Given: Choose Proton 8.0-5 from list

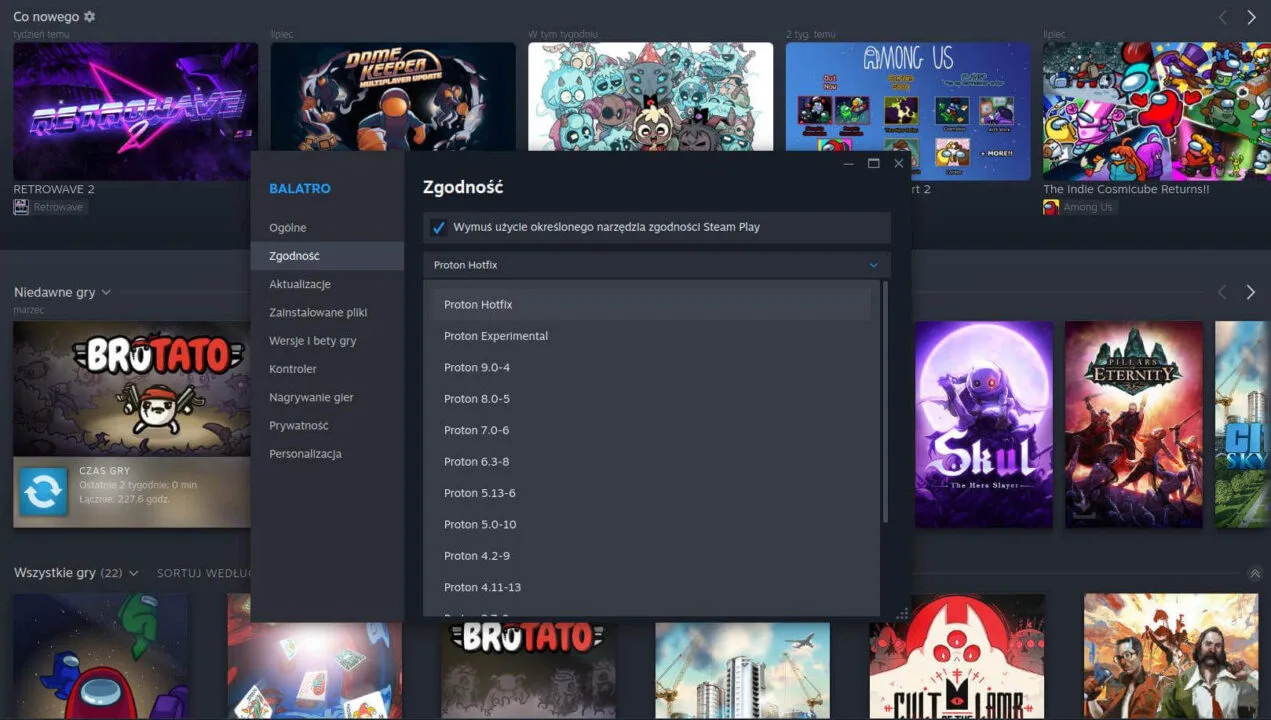Looking at the screenshot, I should pyautogui.click(x=651, y=398).
